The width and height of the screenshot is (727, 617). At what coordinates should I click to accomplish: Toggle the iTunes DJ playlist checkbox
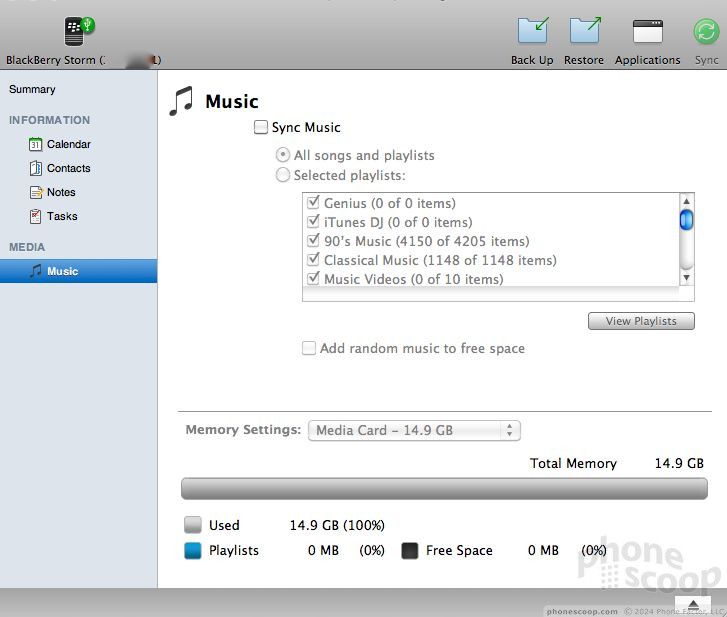click(x=313, y=221)
